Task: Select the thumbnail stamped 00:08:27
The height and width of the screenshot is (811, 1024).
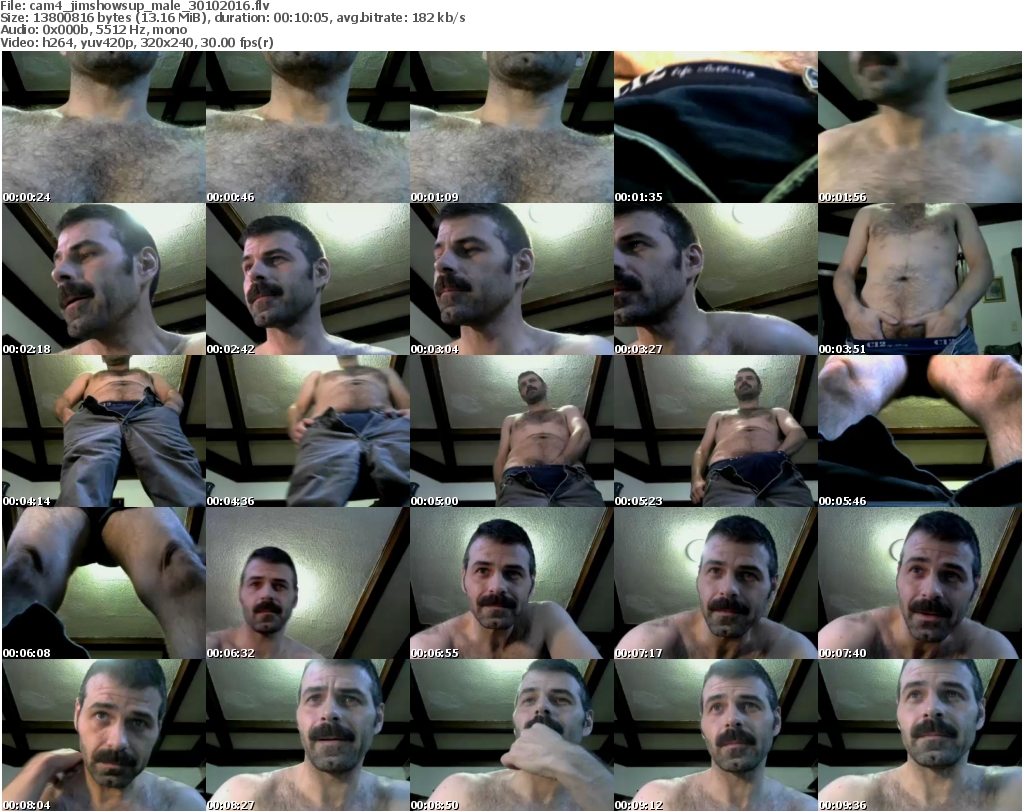Action: pos(308,735)
